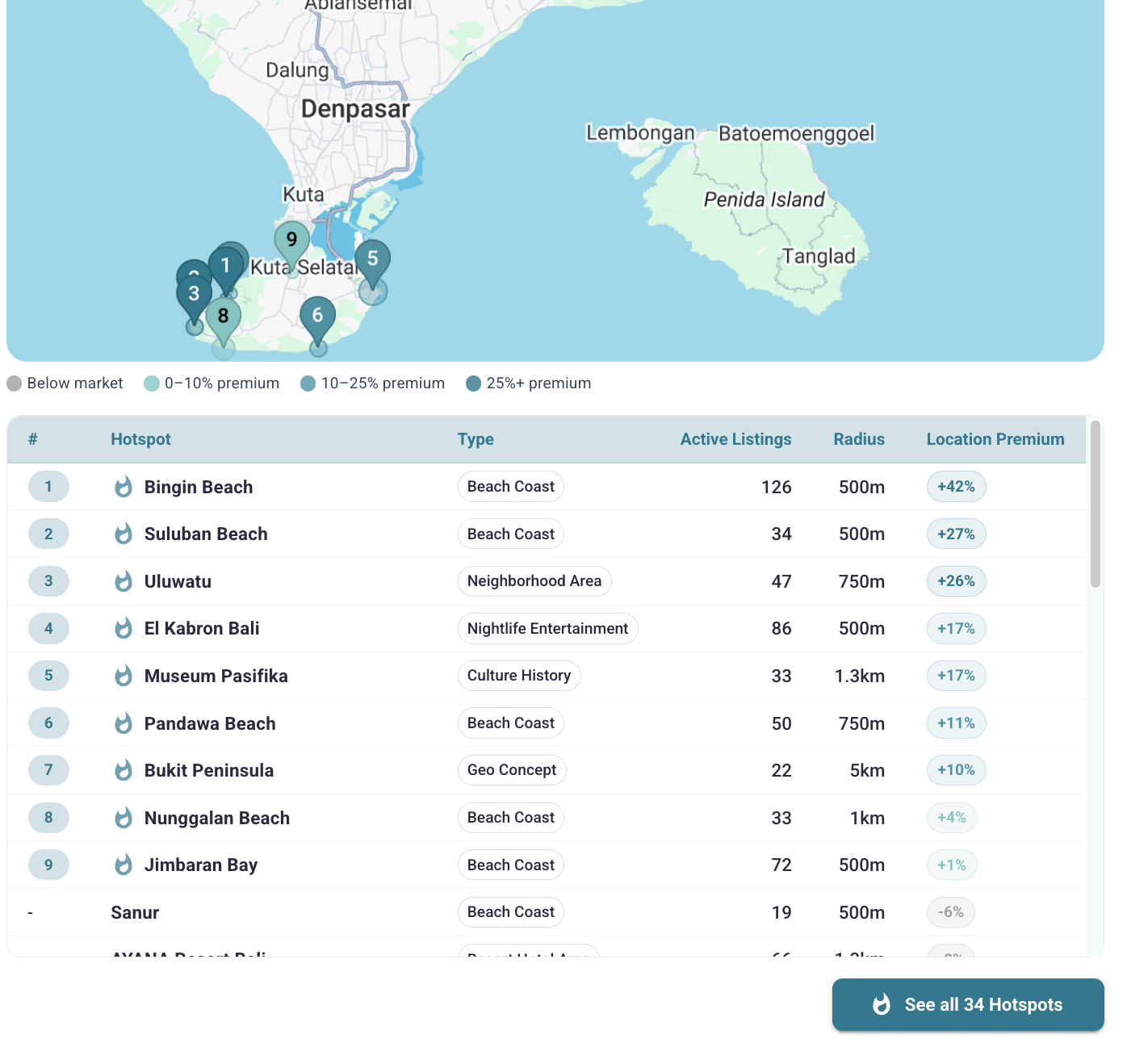Click flame icon in See all Hotspots button
The width and height of the screenshot is (1127, 1064).
[882, 1004]
